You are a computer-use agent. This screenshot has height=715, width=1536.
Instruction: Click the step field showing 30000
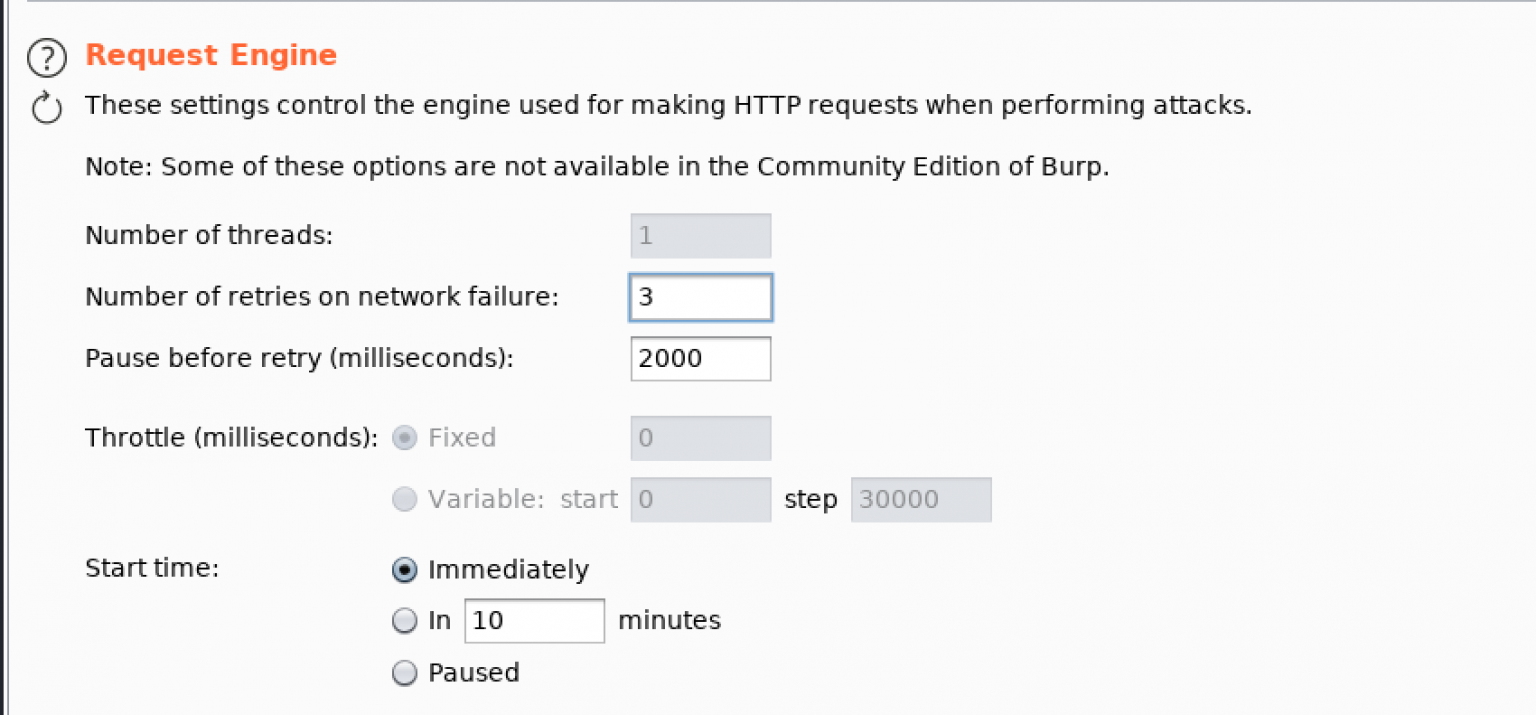tap(920, 498)
